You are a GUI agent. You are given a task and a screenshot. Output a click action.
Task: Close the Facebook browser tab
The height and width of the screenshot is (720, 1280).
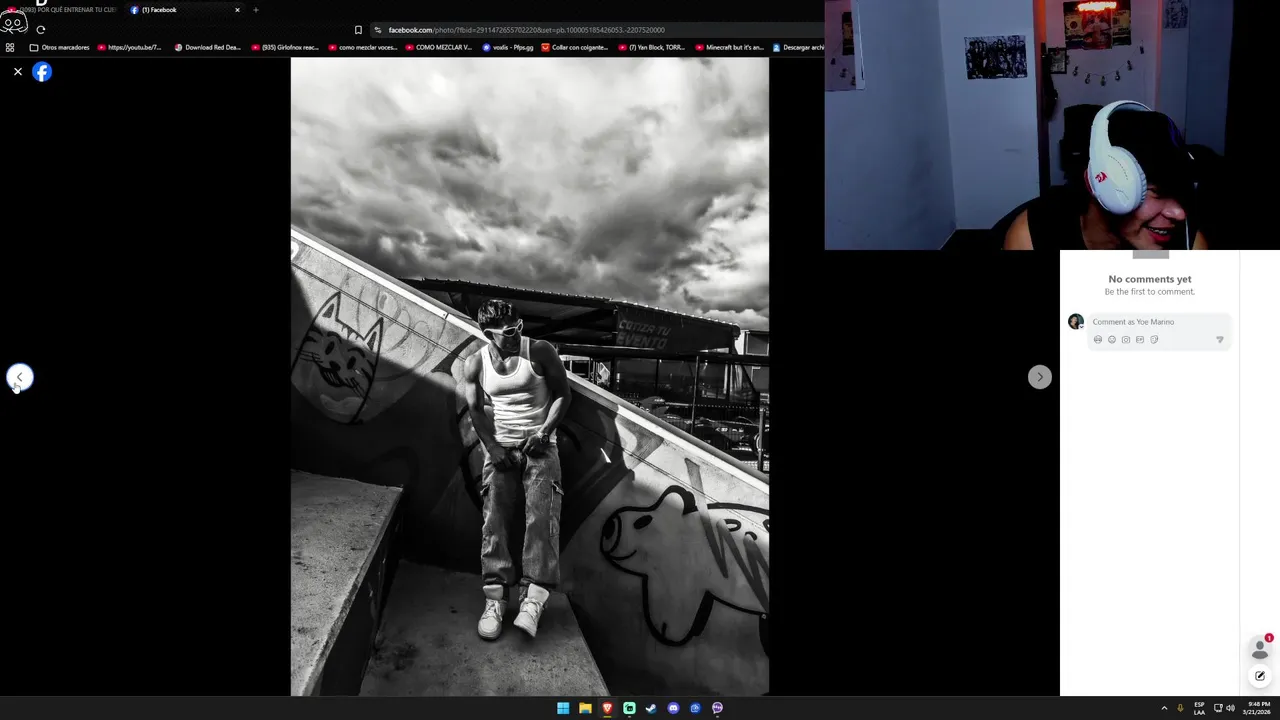pos(237,10)
